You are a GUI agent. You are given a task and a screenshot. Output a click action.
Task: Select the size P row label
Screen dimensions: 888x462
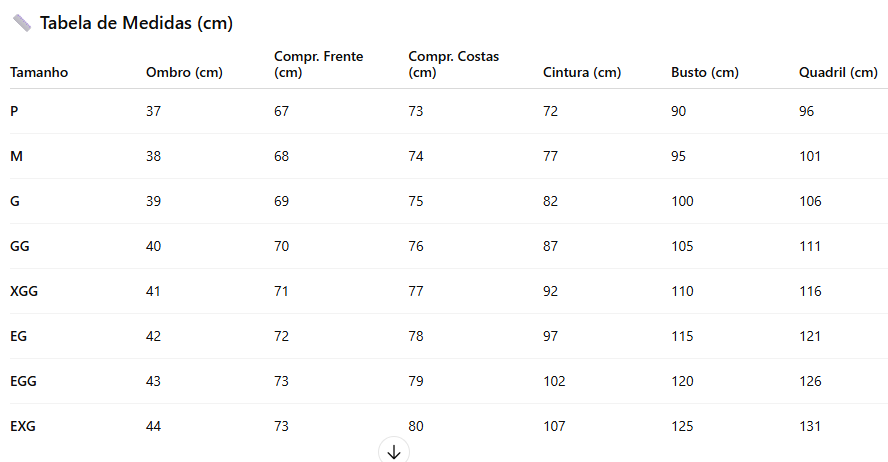pos(14,111)
